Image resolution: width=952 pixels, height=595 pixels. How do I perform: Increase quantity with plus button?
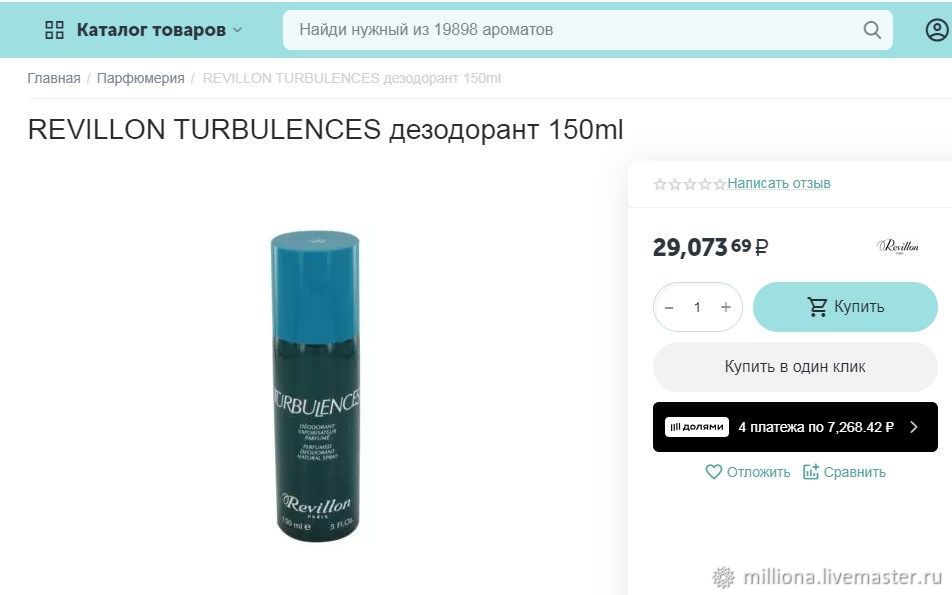click(726, 307)
